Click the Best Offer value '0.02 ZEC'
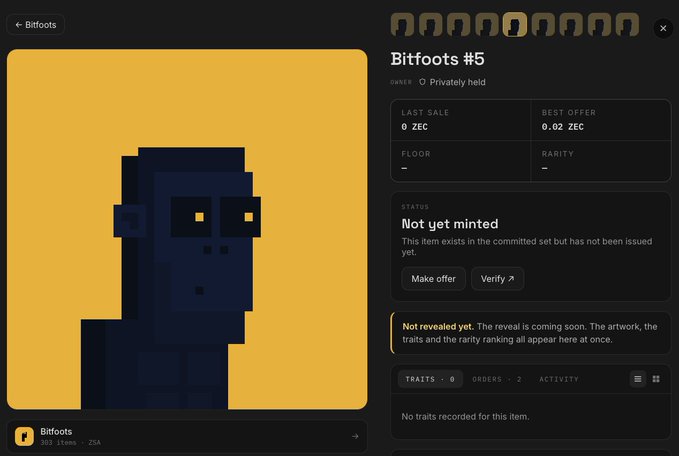The height and width of the screenshot is (456, 679). pos(563,127)
